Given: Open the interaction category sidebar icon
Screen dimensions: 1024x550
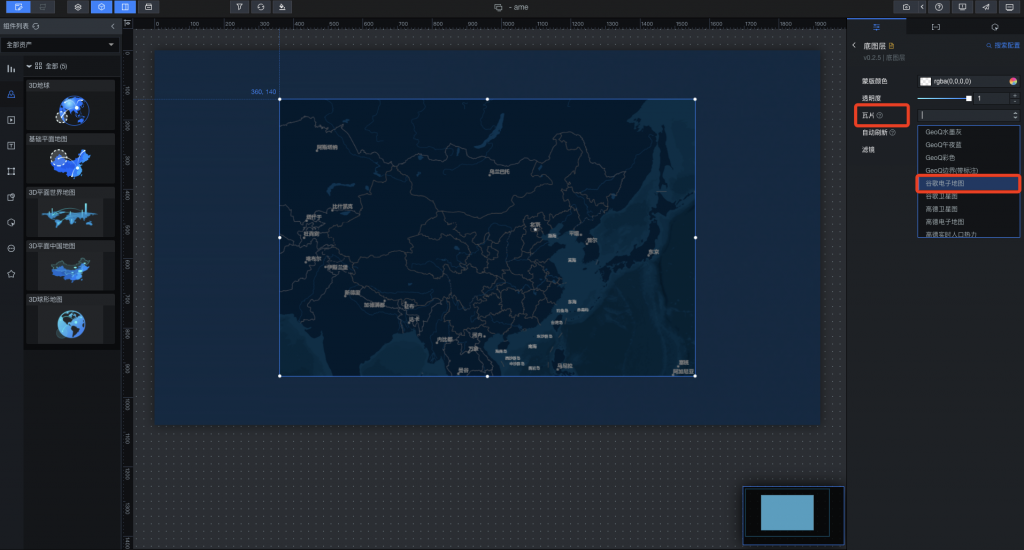Looking at the screenshot, I should [11, 223].
